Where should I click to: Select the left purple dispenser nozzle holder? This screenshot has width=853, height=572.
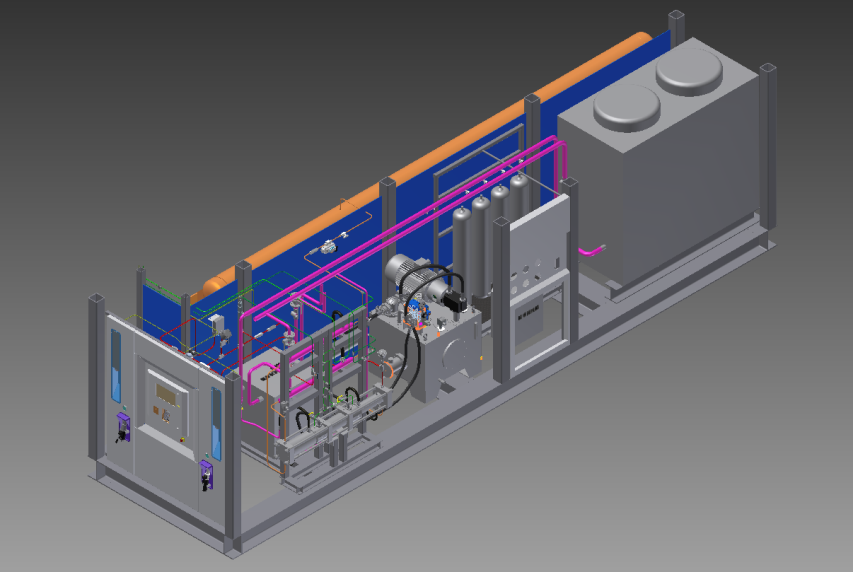point(122,427)
